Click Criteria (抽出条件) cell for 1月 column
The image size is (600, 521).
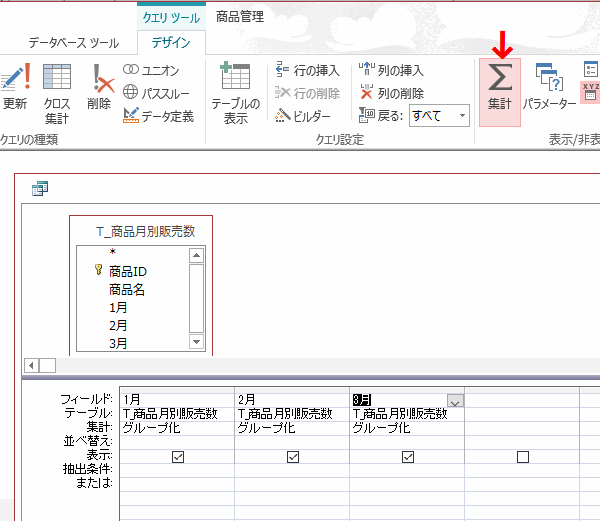pos(177,470)
